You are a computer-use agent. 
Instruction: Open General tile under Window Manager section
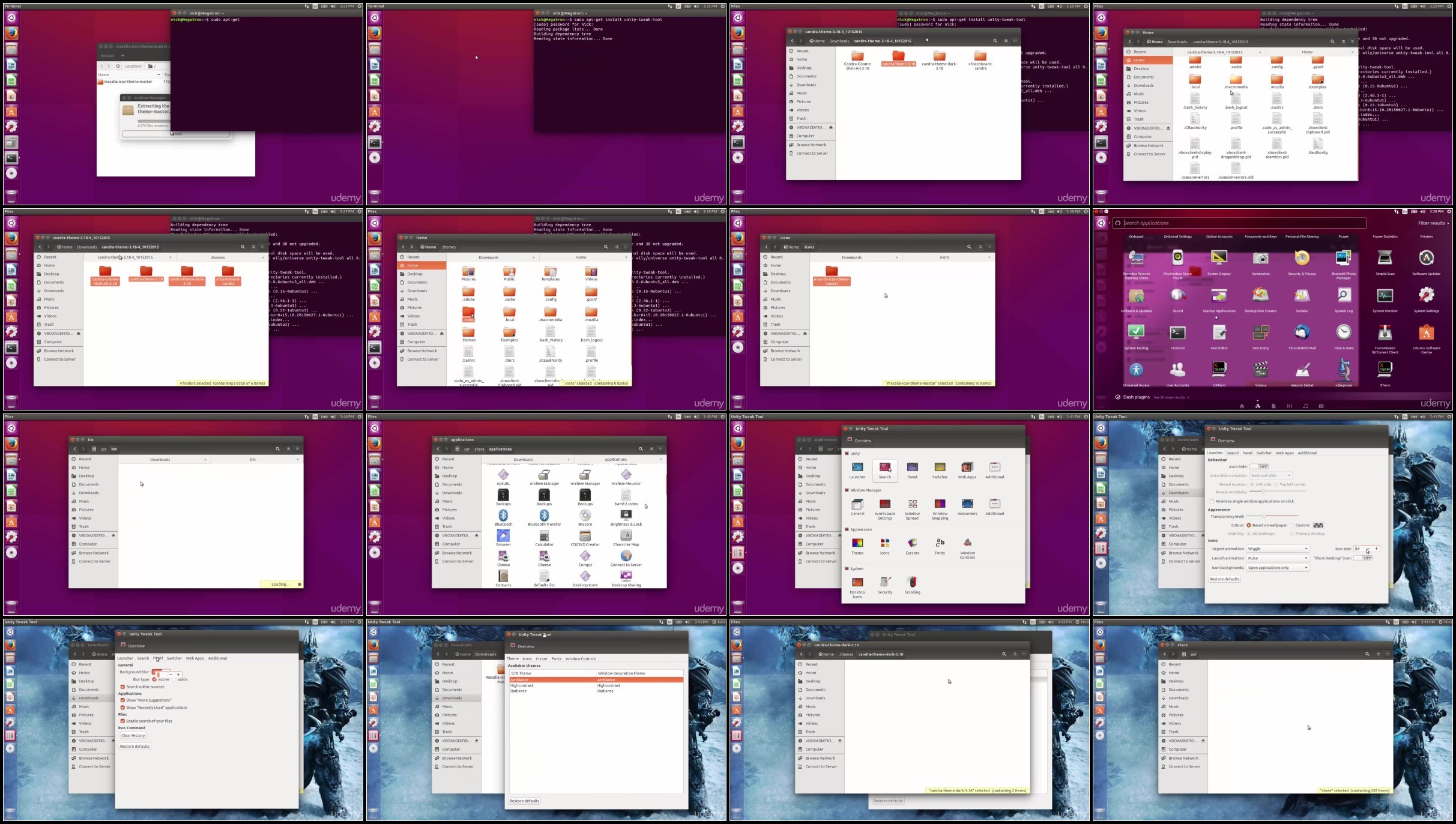click(x=857, y=507)
